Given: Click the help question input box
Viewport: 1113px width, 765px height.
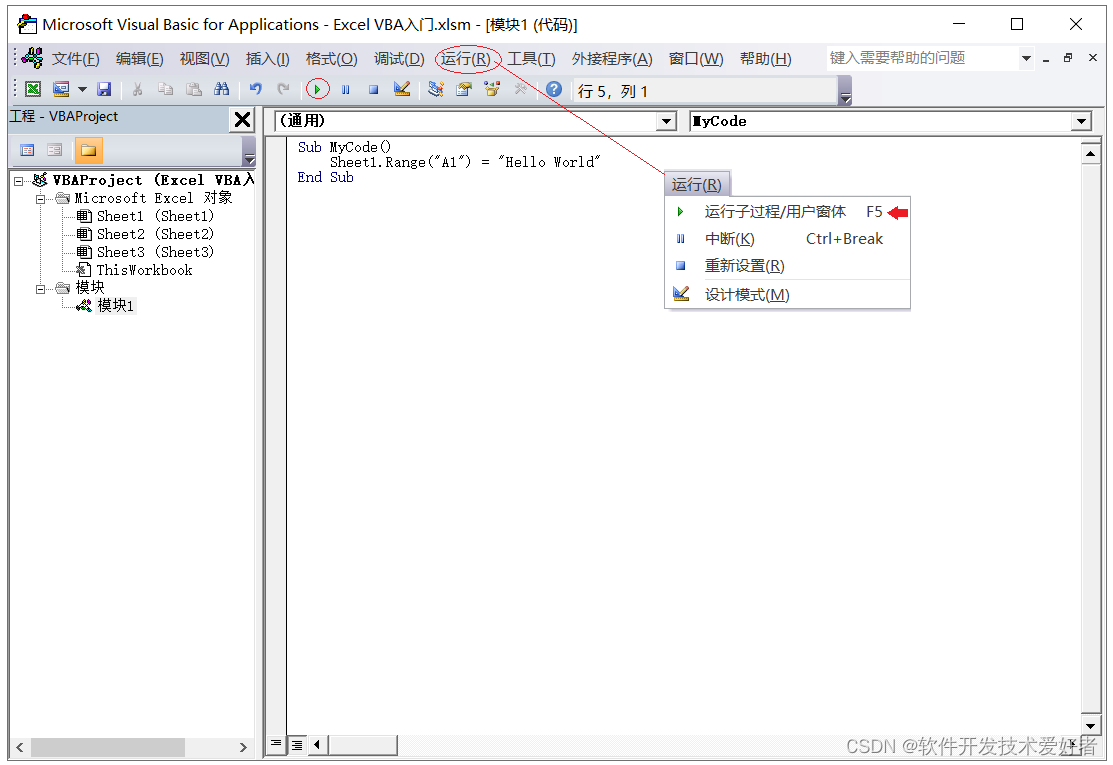Looking at the screenshot, I should [921, 58].
